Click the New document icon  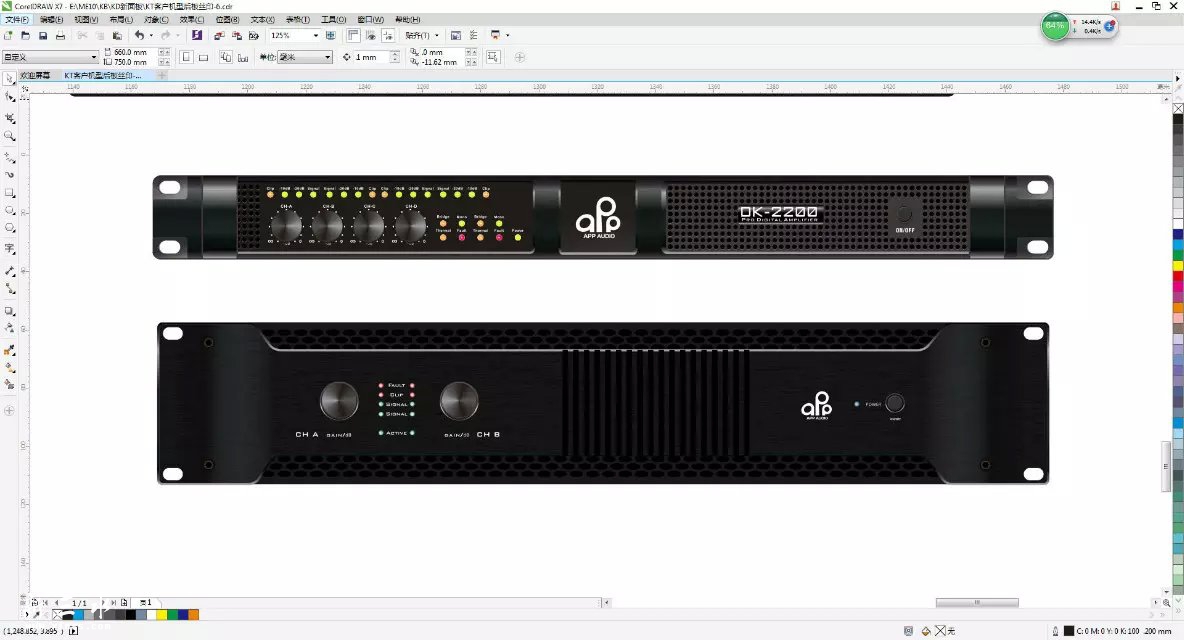(x=8, y=35)
